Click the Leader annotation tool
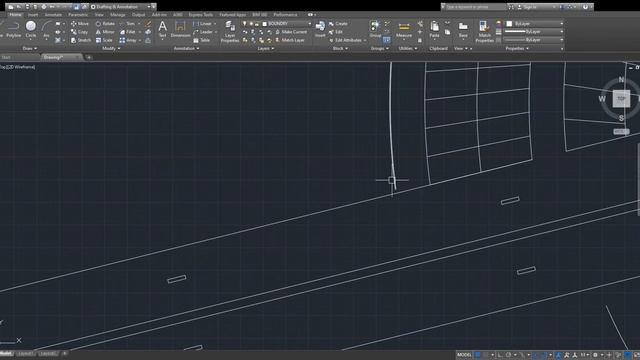 coord(203,32)
